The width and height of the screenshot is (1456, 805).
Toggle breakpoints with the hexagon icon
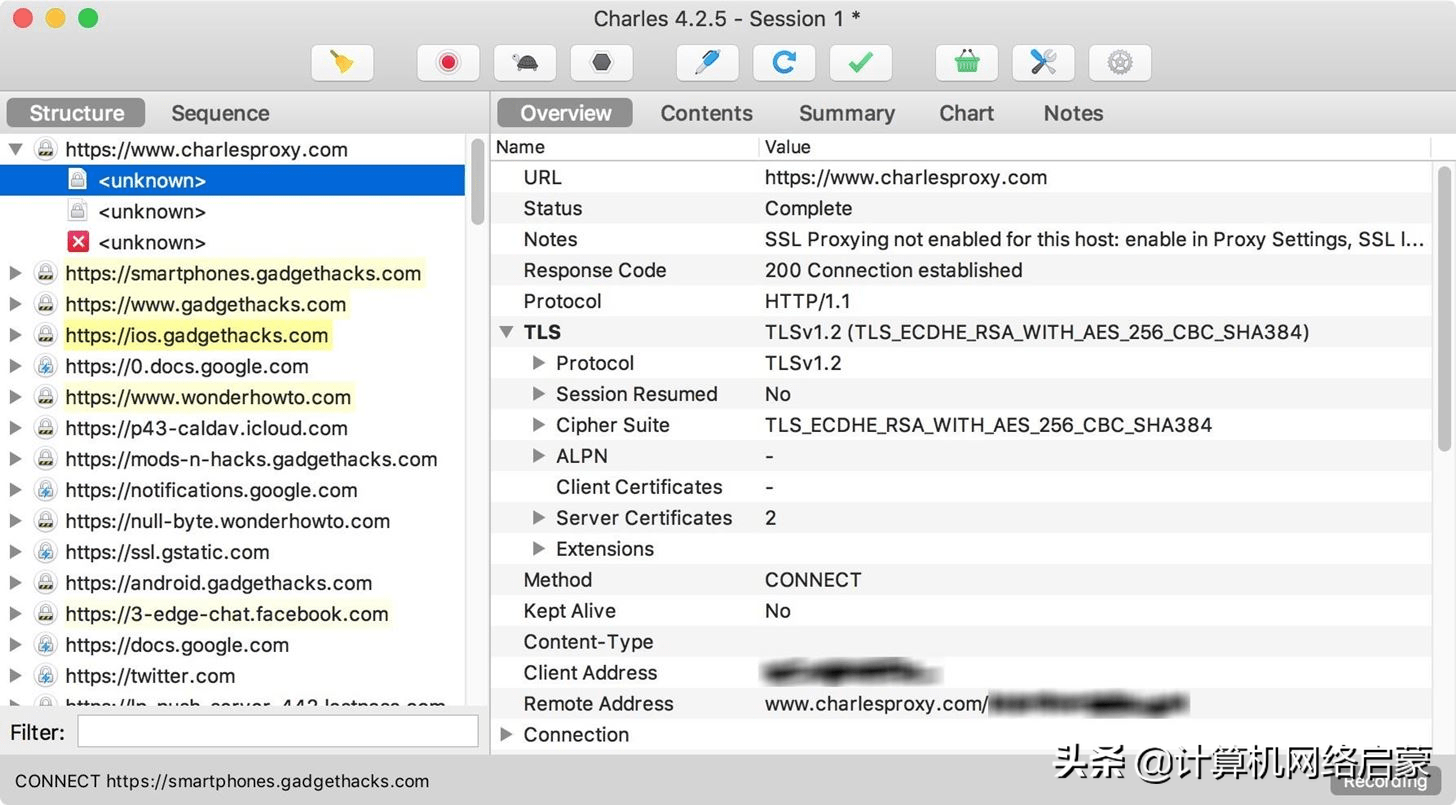(601, 63)
